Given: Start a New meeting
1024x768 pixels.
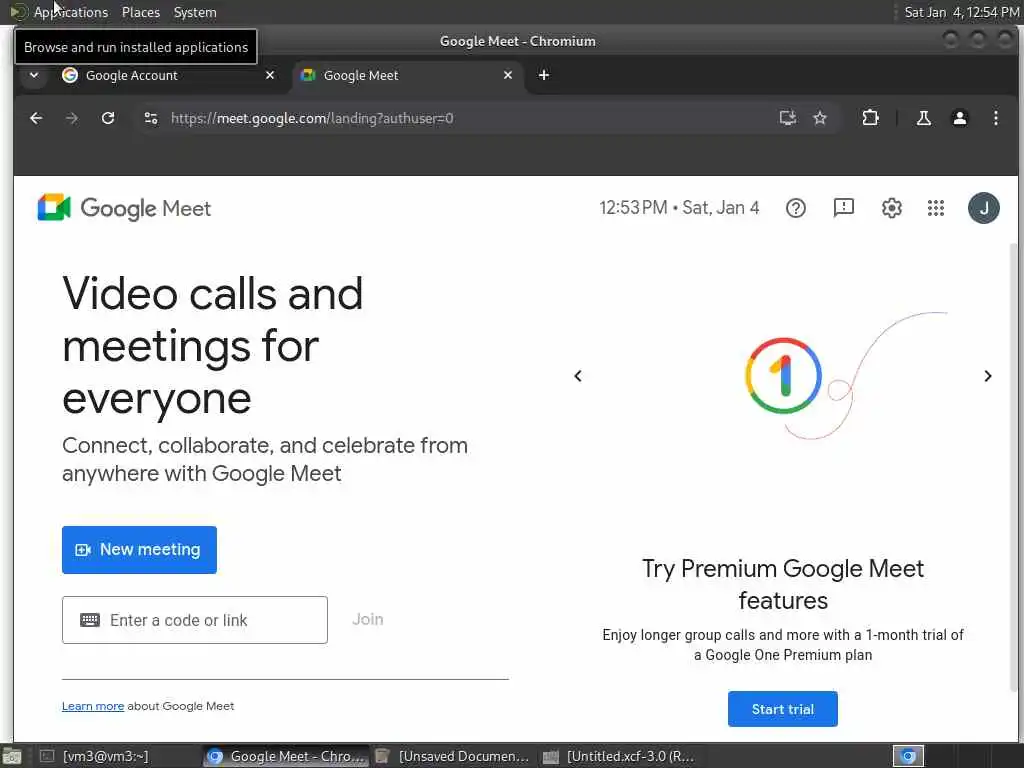Looking at the screenshot, I should point(139,550).
